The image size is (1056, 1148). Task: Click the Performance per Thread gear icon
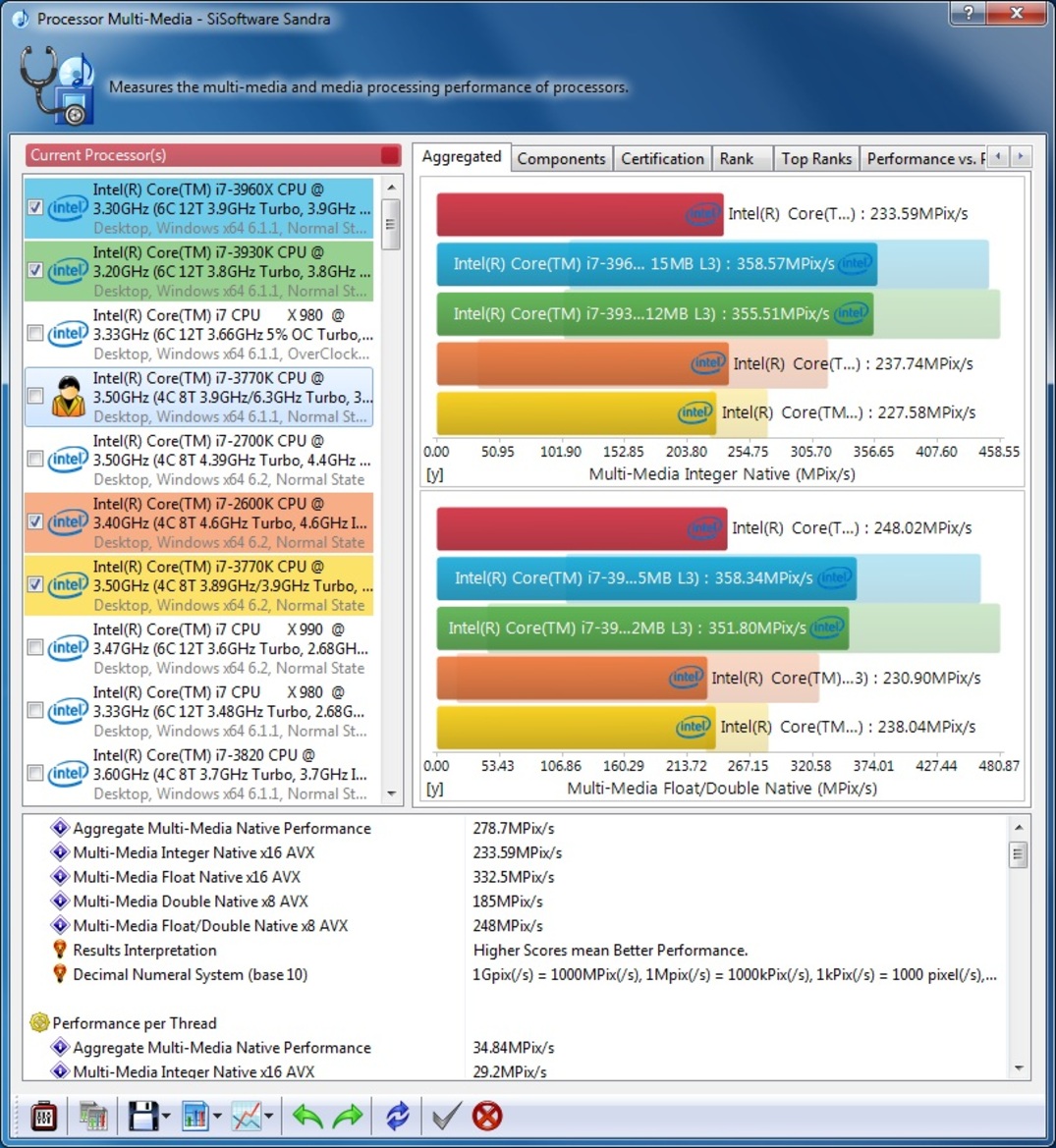coord(39,1022)
